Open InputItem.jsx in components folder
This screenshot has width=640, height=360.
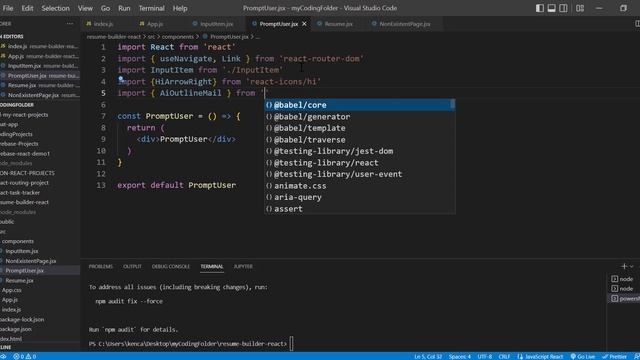pyautogui.click(x=40, y=251)
